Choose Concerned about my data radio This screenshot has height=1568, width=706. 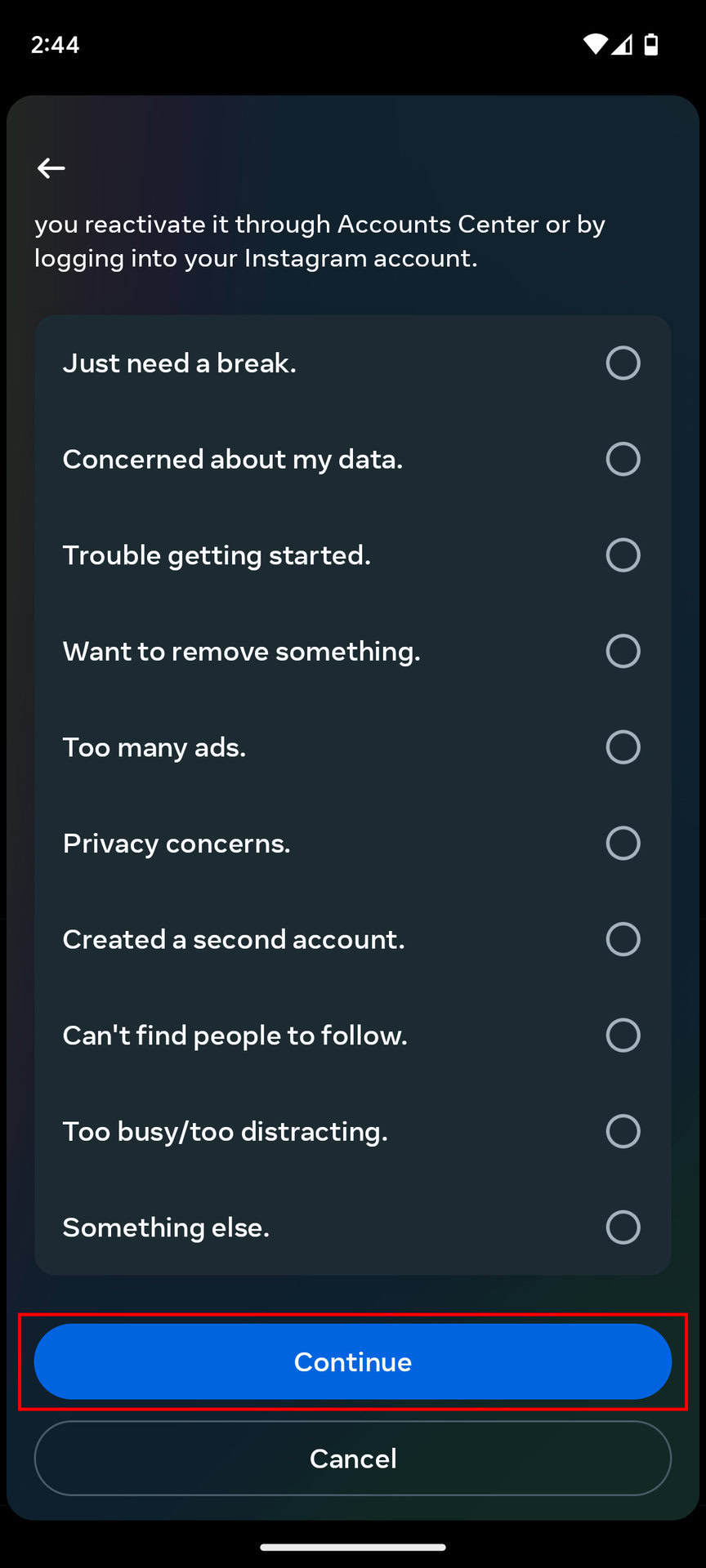pos(623,459)
